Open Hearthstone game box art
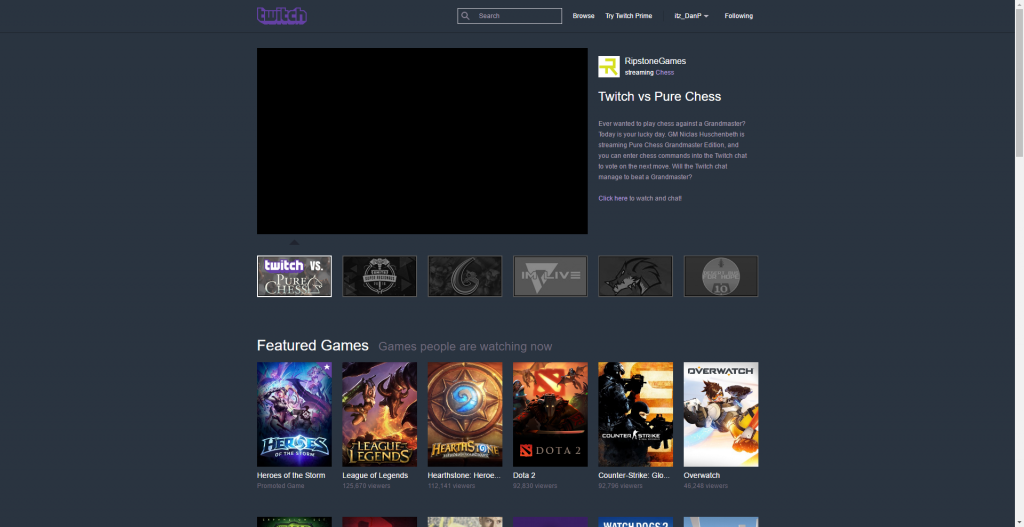 point(465,415)
